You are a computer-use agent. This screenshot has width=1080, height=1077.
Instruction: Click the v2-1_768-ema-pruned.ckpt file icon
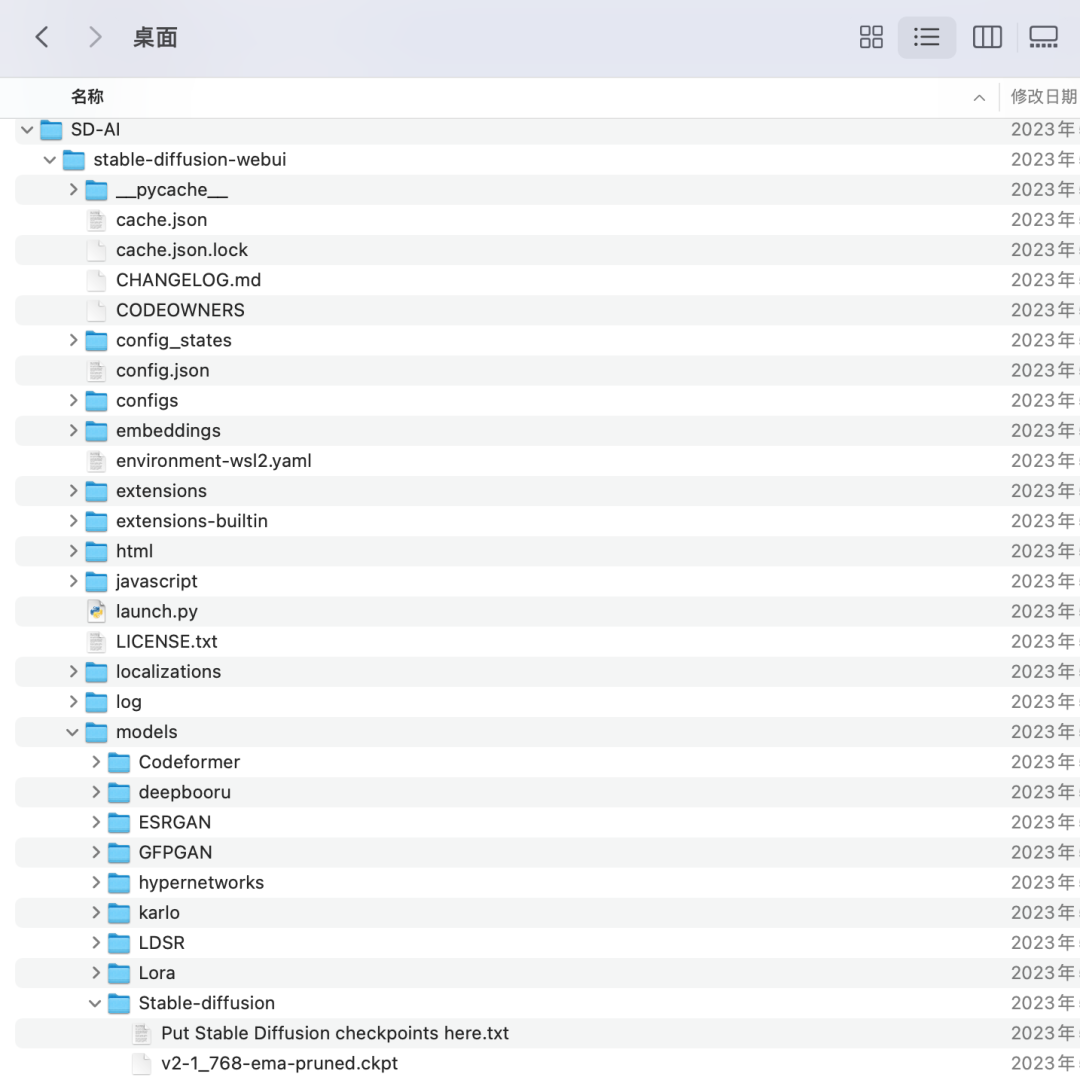pos(141,1064)
